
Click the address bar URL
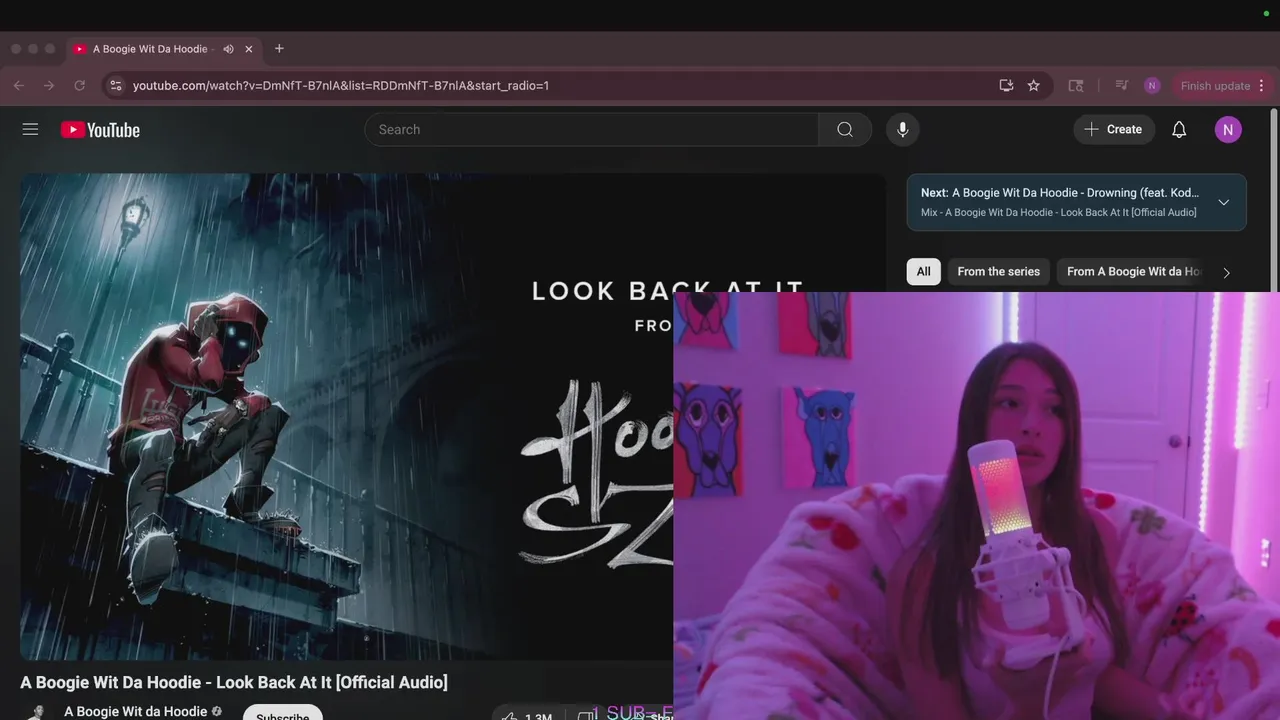pos(341,86)
